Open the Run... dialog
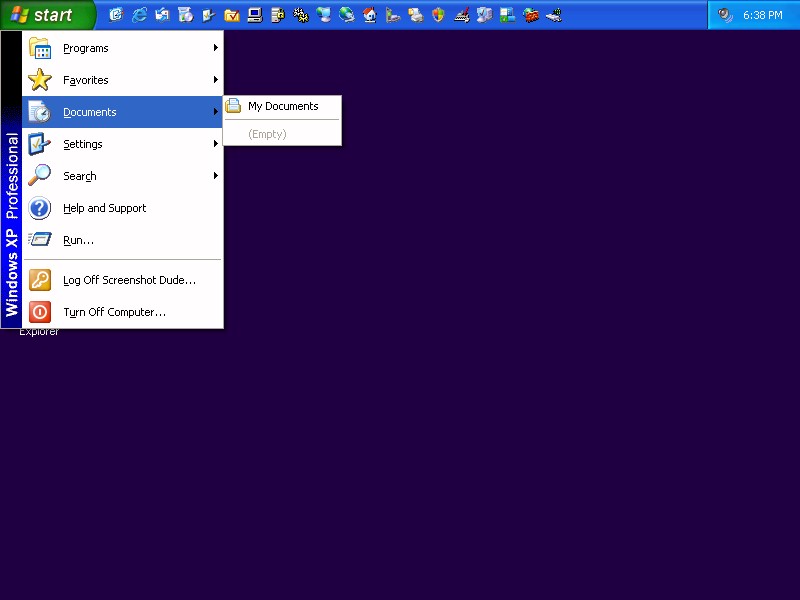This screenshot has width=800, height=600. pos(78,240)
